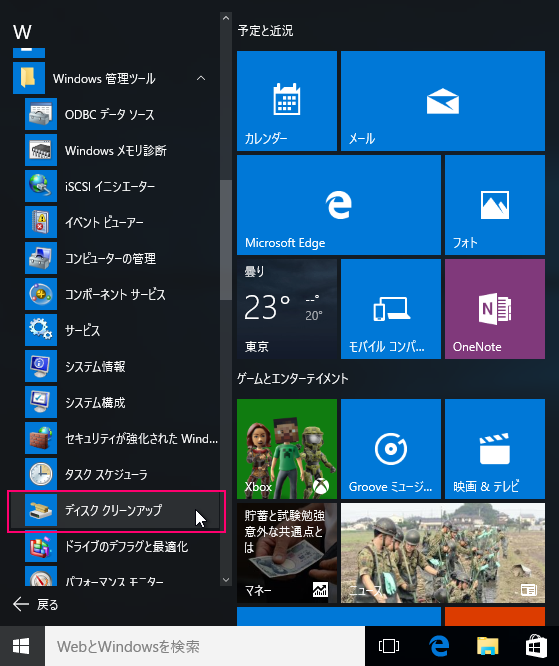Image resolution: width=559 pixels, height=666 pixels.
Task: Open the Microsoft Edge tile
Action: [339, 205]
